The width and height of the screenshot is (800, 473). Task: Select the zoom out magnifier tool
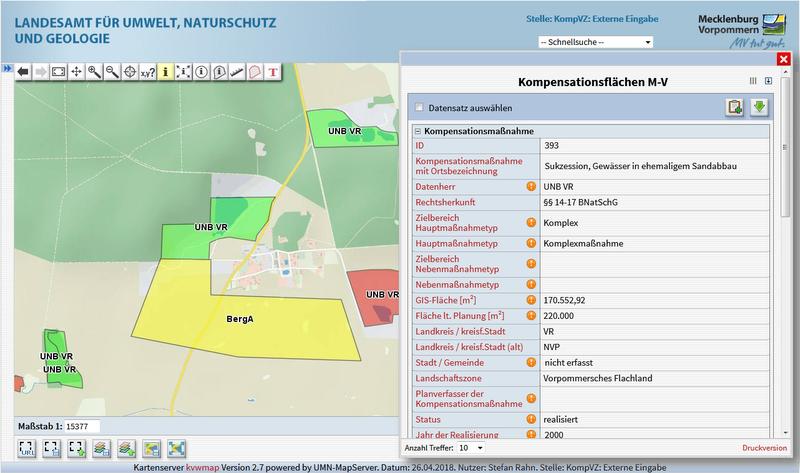point(112,72)
